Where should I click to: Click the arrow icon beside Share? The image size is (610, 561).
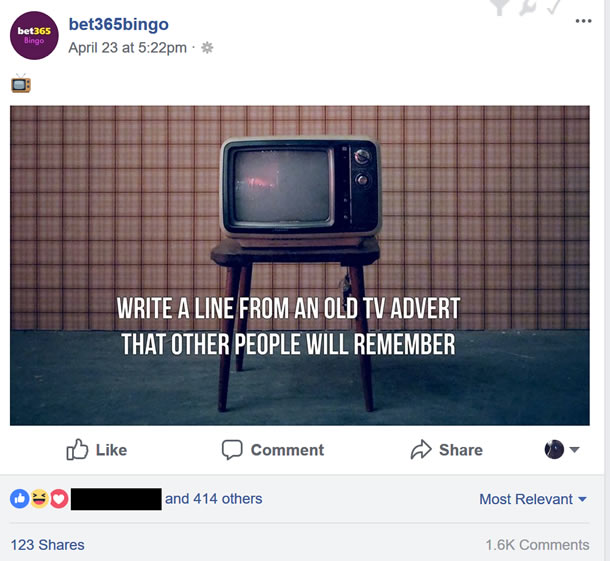click(421, 450)
